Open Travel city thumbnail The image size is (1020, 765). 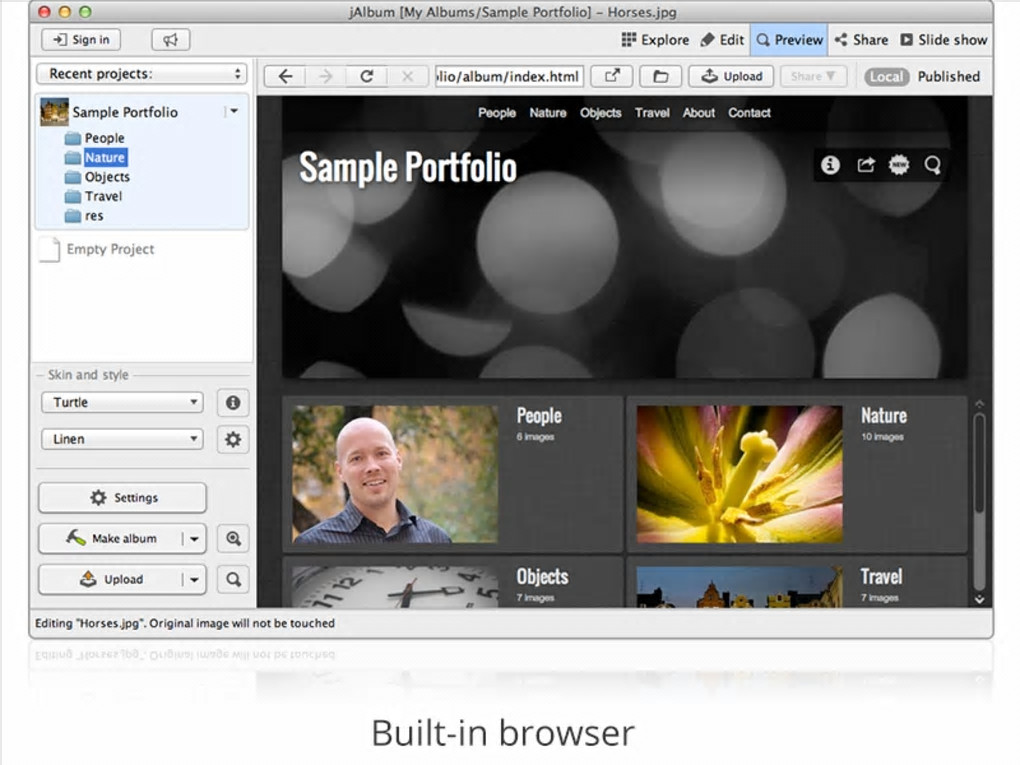click(x=740, y=587)
